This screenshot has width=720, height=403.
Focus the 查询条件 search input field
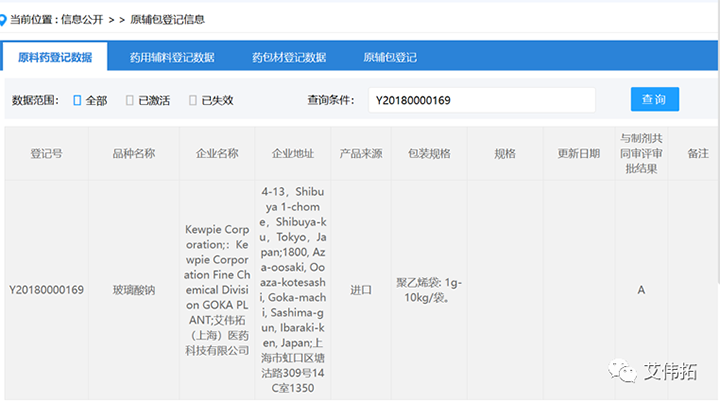tap(480, 100)
